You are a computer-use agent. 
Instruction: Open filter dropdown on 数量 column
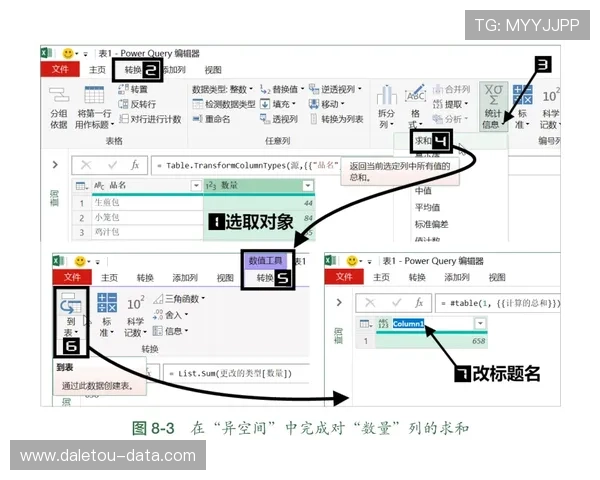pyautogui.click(x=308, y=186)
